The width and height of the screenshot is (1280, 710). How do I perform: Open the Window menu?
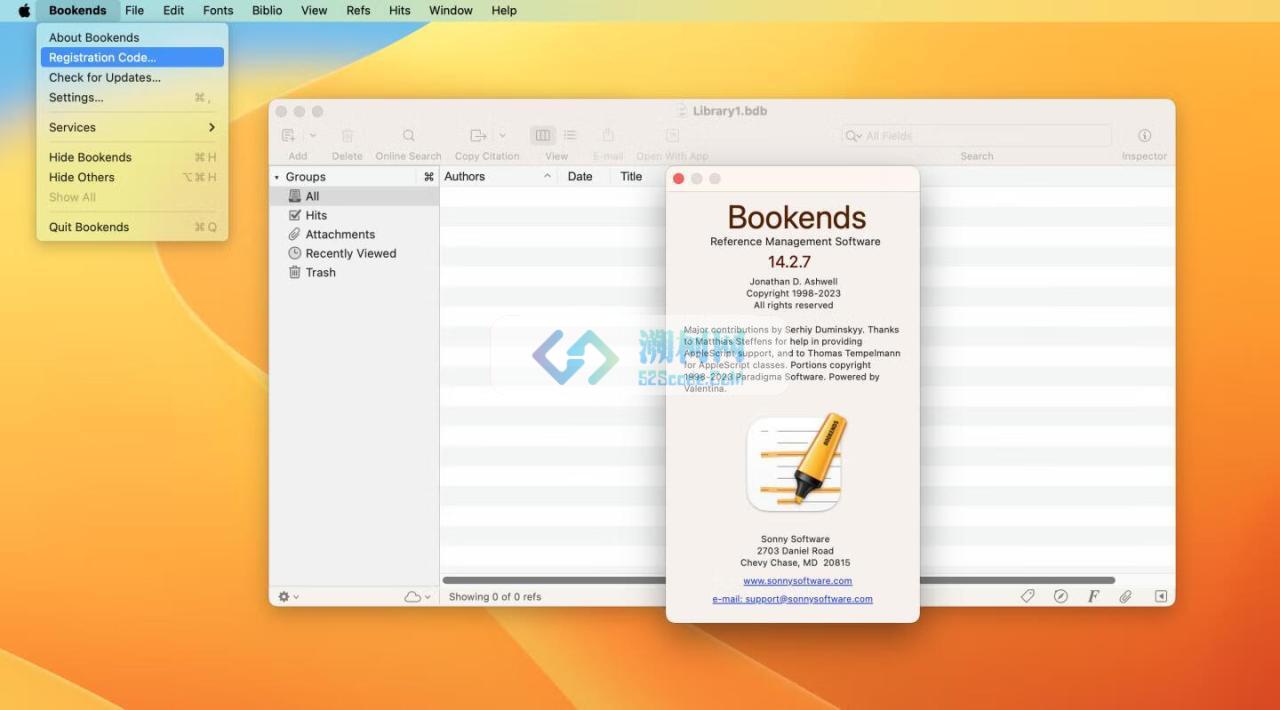[451, 10]
